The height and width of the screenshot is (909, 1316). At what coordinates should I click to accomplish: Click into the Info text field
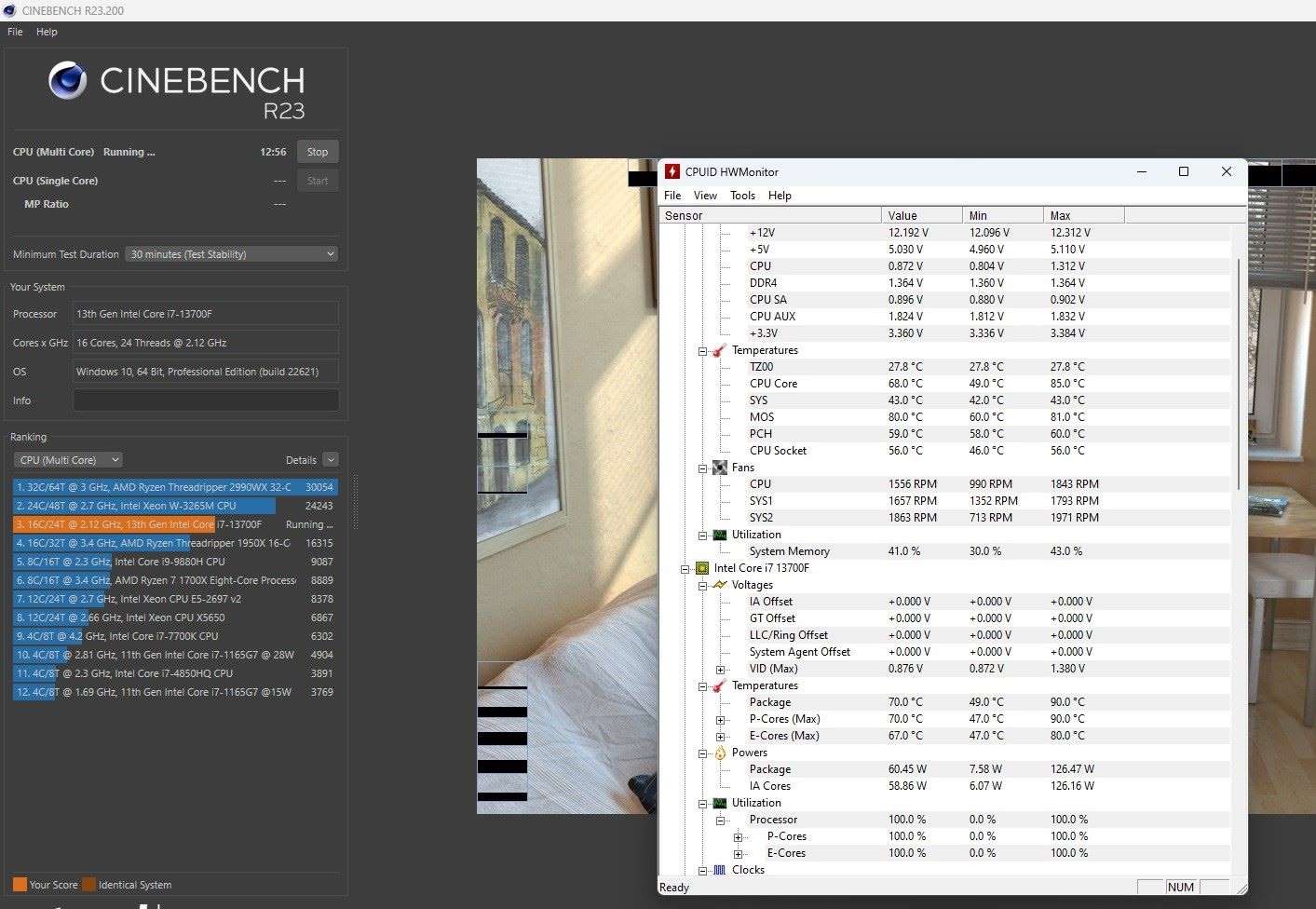pos(206,400)
